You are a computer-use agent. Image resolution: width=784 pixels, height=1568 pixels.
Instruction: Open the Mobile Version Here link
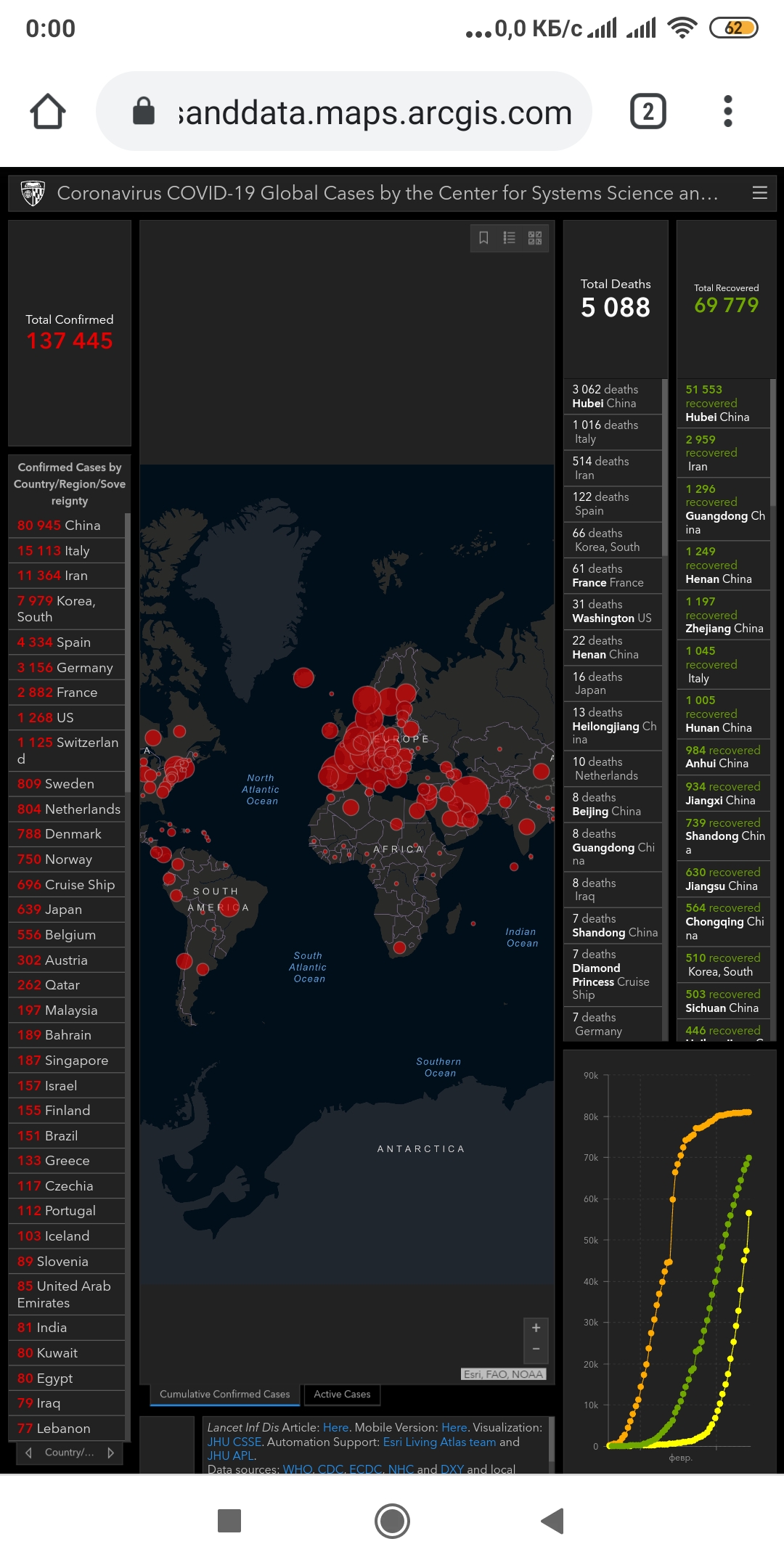pyautogui.click(x=454, y=1427)
